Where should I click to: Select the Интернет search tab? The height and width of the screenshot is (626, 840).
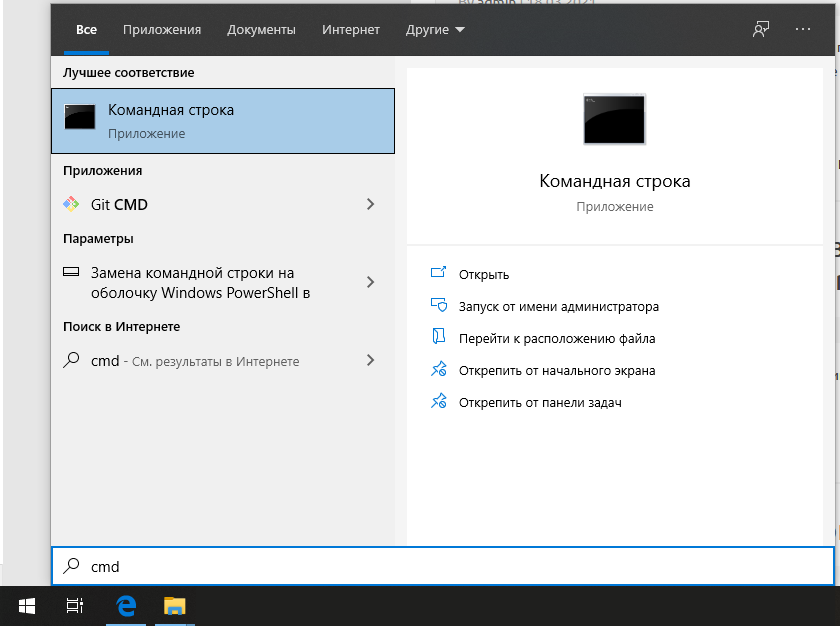[x=351, y=30]
